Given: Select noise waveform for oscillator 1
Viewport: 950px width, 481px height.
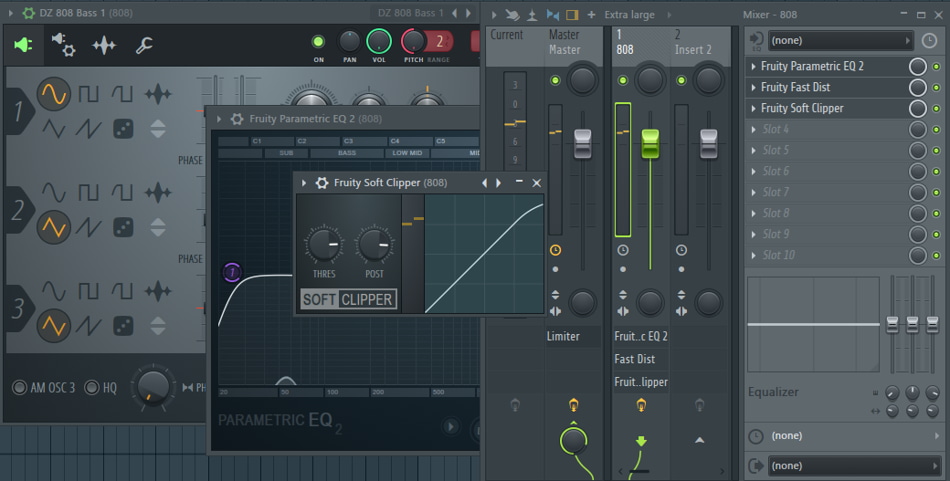Looking at the screenshot, I should pos(158,94).
